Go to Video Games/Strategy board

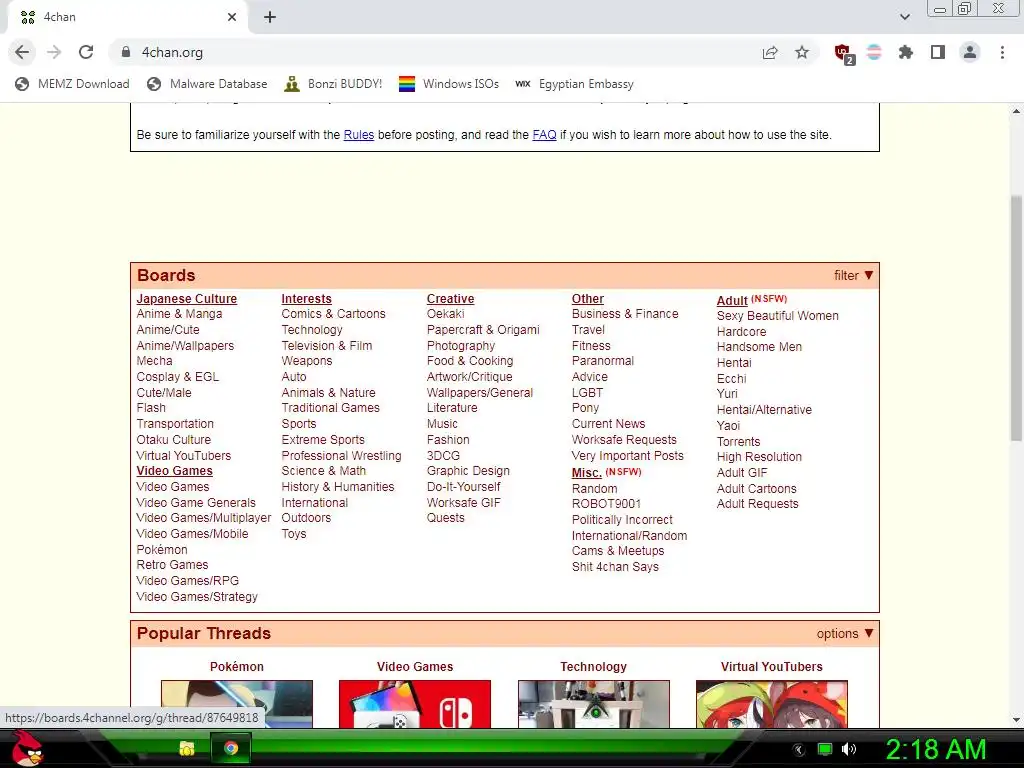[197, 597]
